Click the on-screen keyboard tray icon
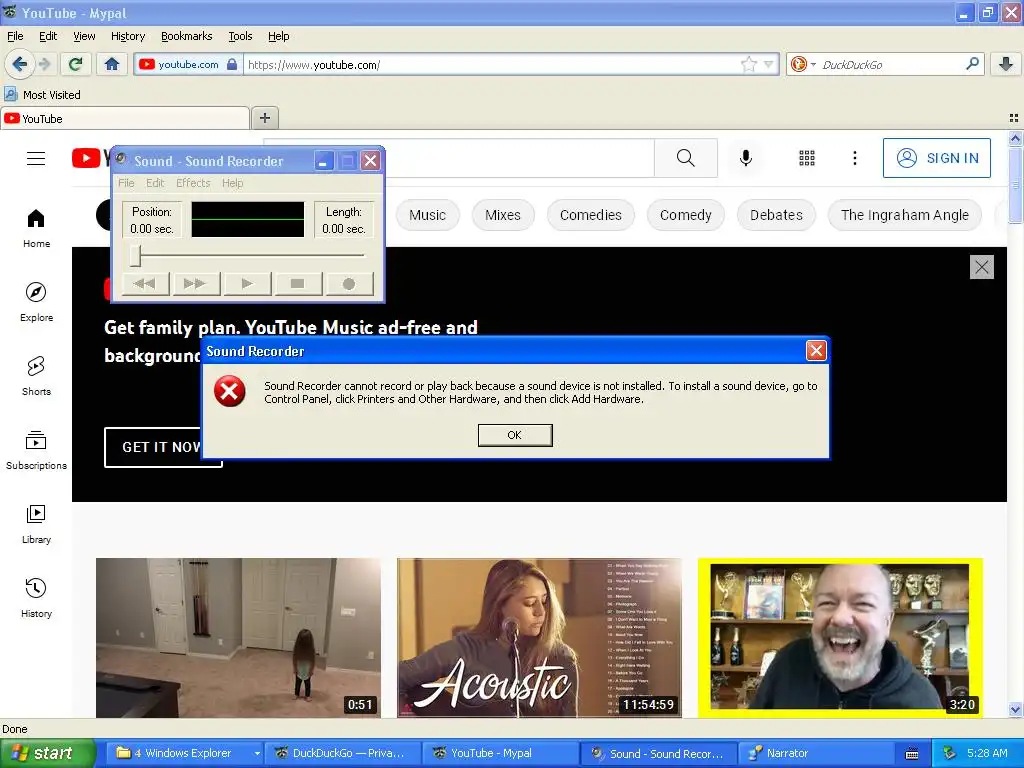The width and height of the screenshot is (1024, 768). pyautogui.click(x=912, y=754)
